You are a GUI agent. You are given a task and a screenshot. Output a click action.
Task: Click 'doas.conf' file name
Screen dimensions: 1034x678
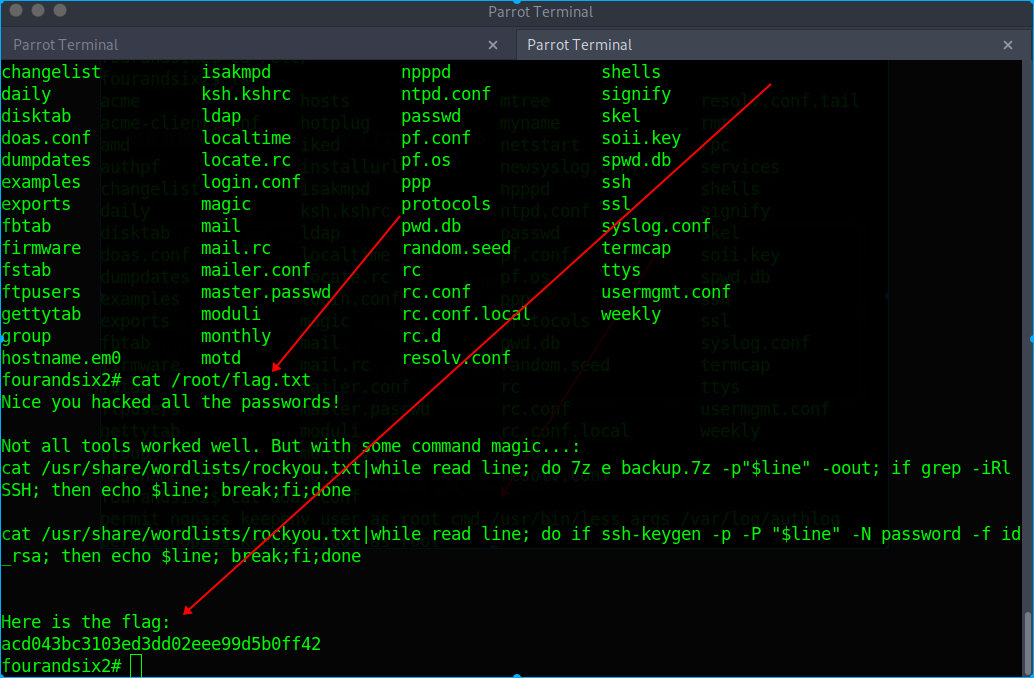tap(46, 138)
